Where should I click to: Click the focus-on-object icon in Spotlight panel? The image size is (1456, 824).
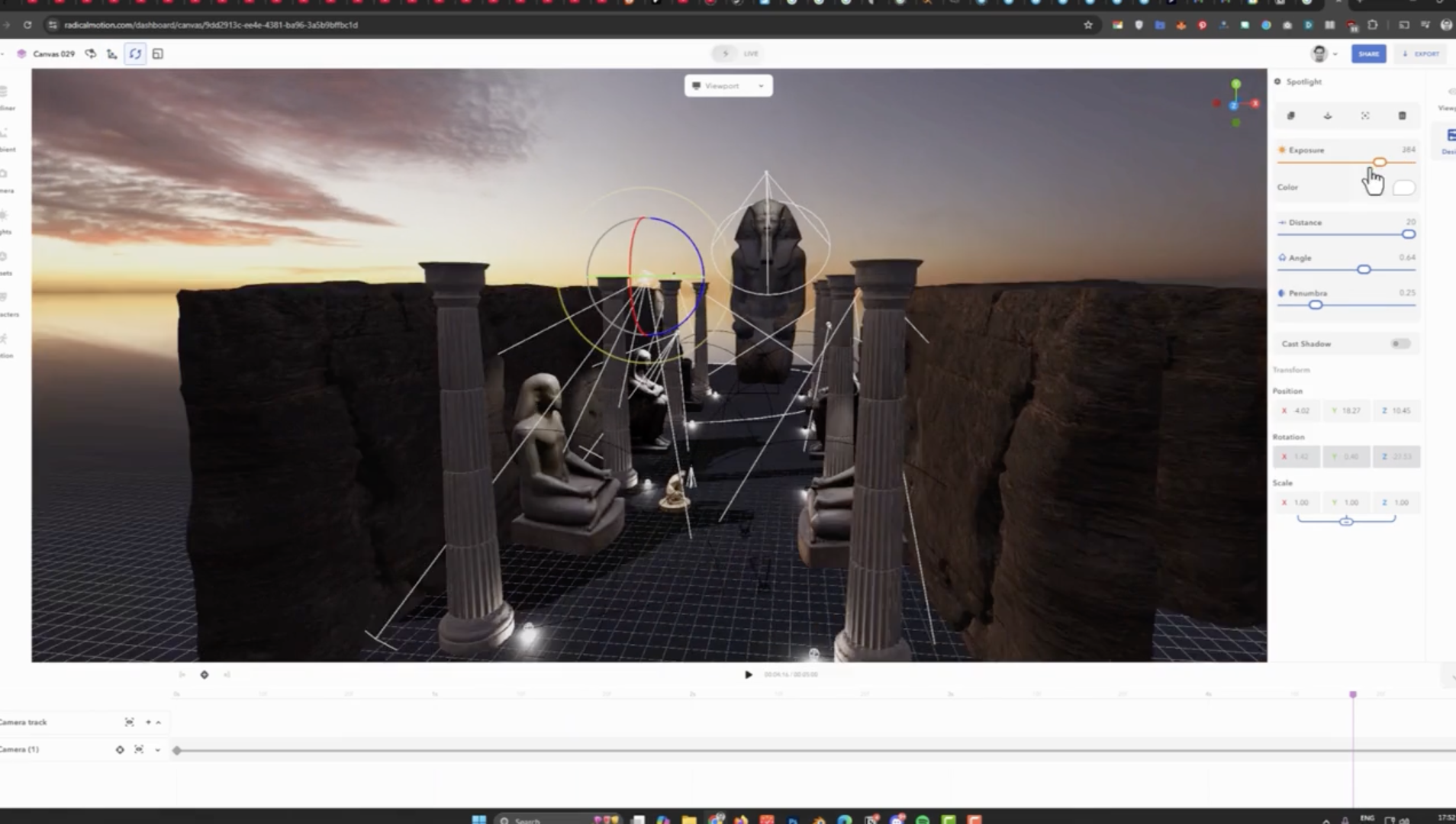(x=1365, y=116)
